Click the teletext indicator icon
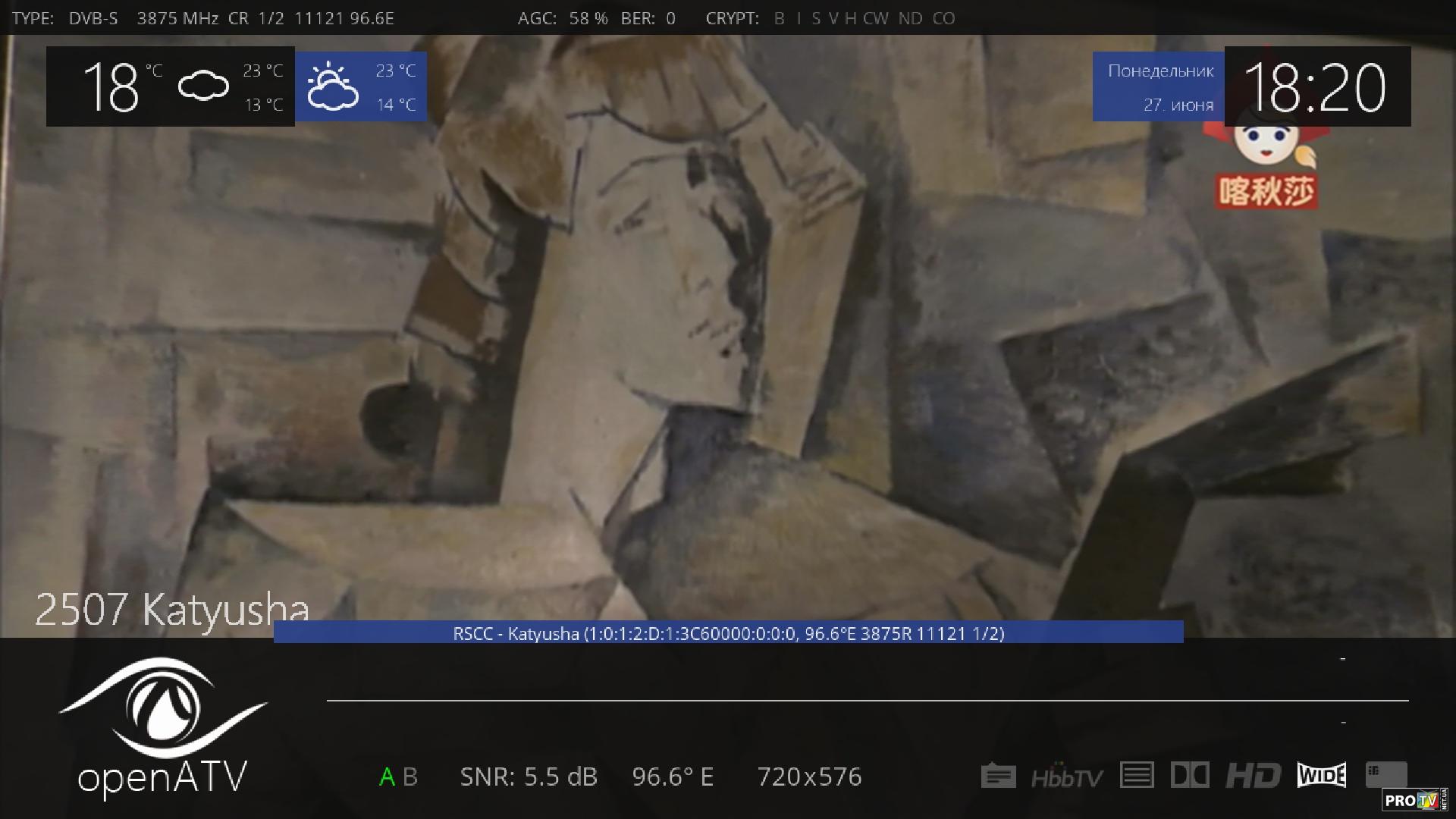This screenshot has width=1456, height=819. 1136,775
